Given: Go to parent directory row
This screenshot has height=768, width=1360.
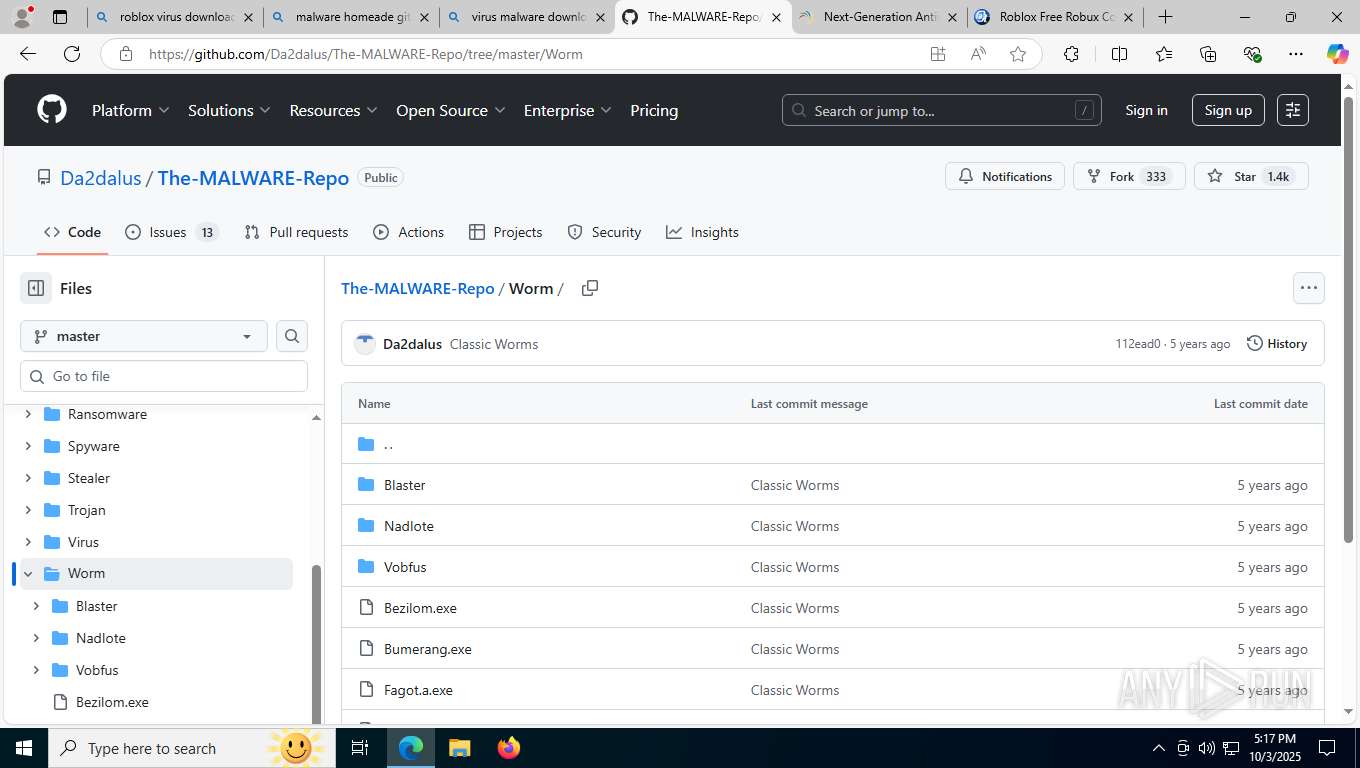Looking at the screenshot, I should [x=833, y=444].
